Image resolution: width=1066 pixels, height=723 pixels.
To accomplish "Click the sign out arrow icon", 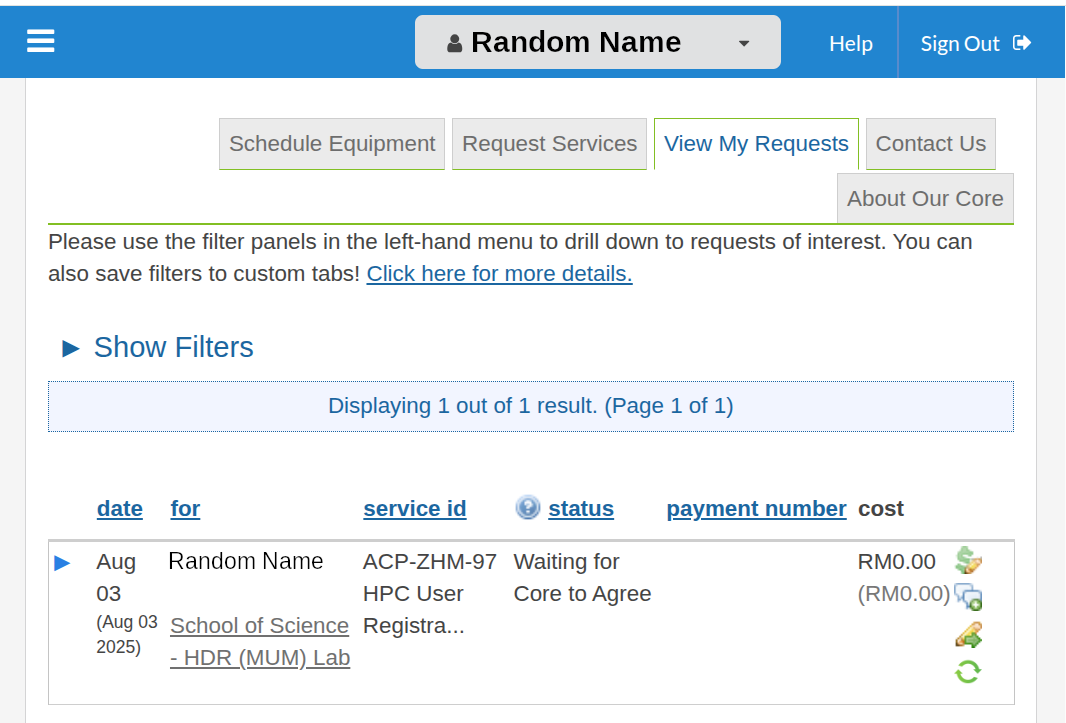I will click(x=1022, y=43).
